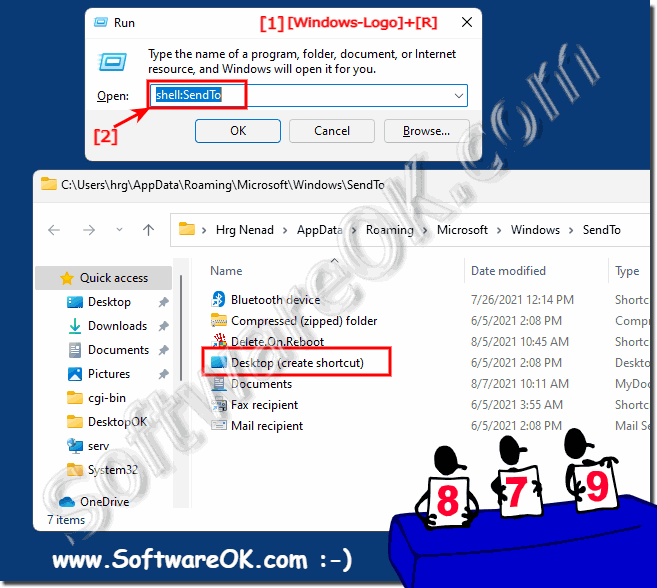This screenshot has height=588, width=657.
Task: Expand the chevron after Microsoft breadcrumb
Action: point(499,231)
